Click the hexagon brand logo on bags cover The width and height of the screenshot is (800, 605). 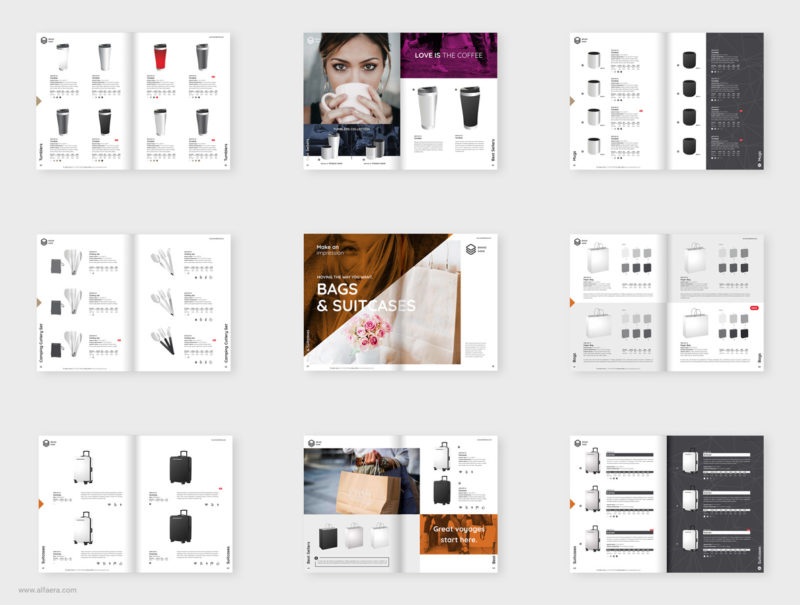[471, 250]
